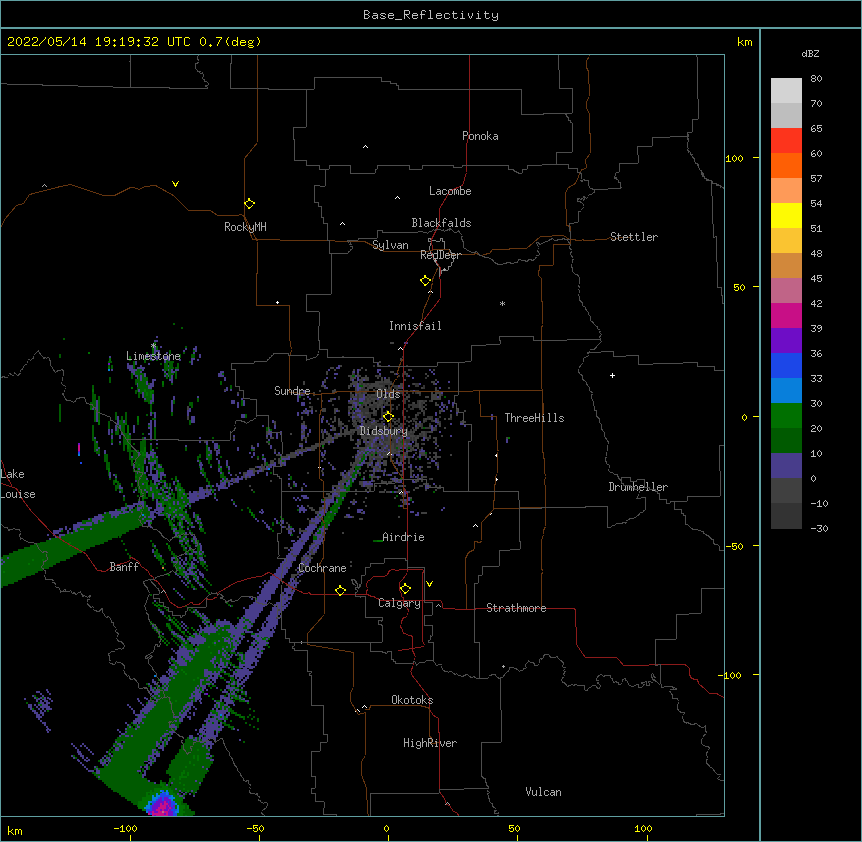Viewport: 862px width, 842px height.
Task: Click the RockyMH label
Action: (245, 227)
